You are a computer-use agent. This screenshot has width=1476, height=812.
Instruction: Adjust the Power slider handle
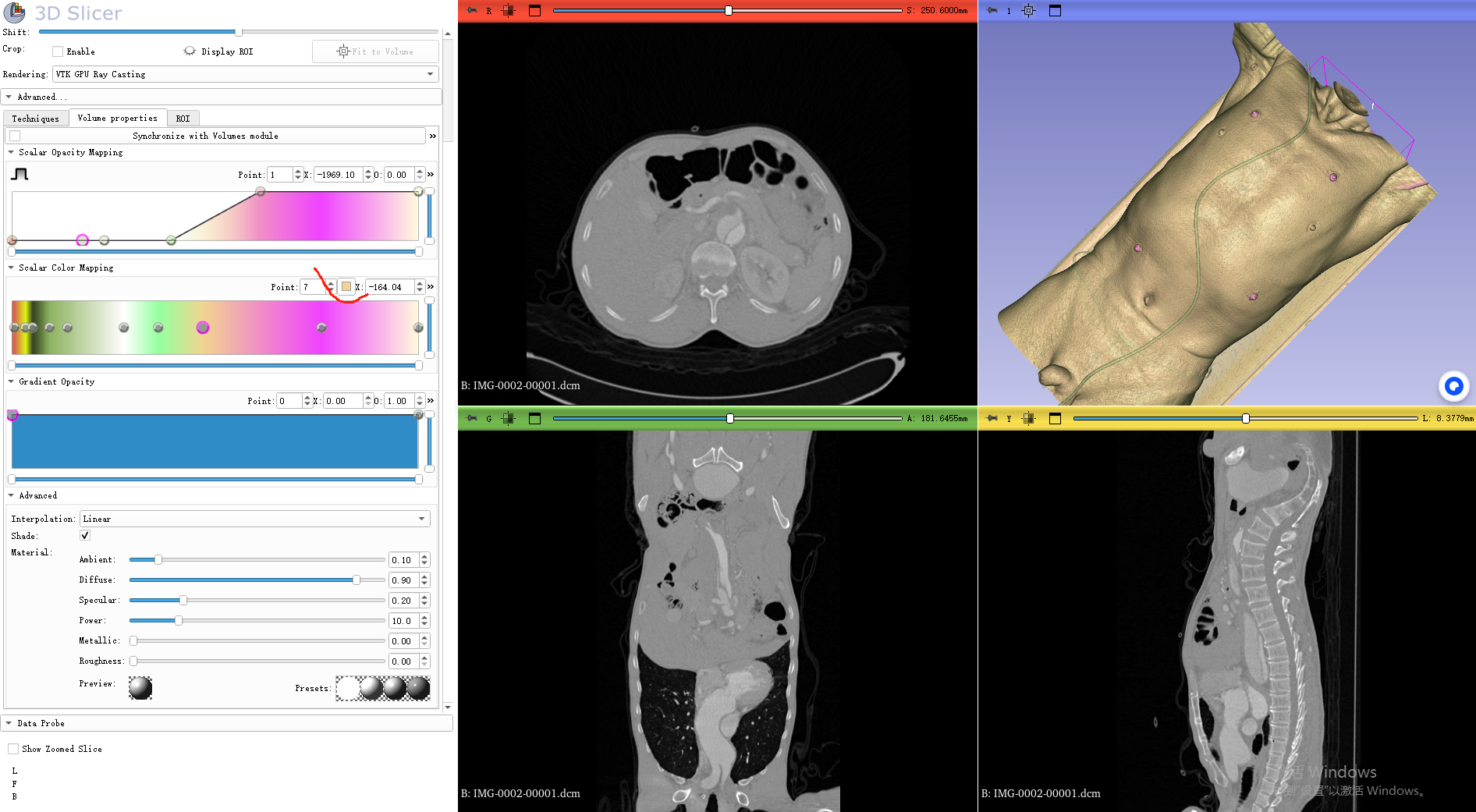tap(179, 620)
